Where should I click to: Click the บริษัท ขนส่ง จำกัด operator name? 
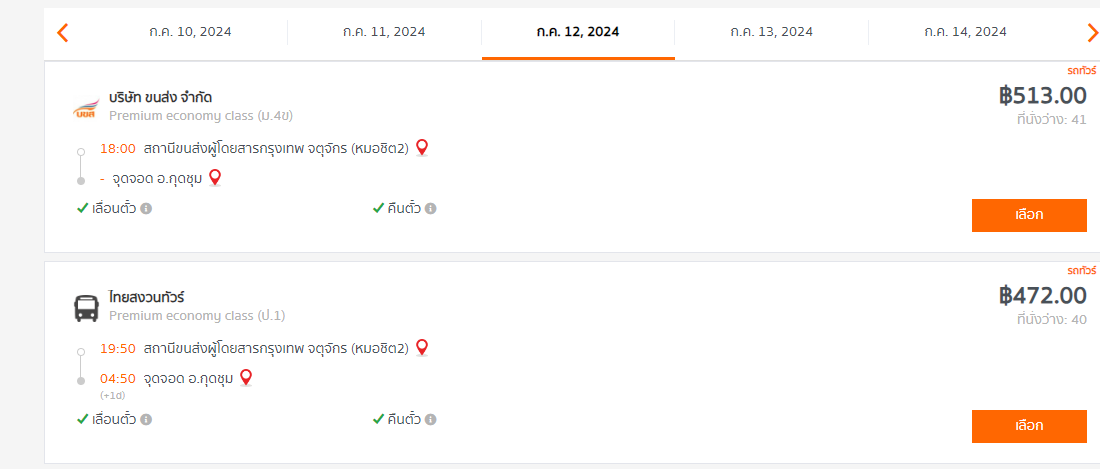161,97
